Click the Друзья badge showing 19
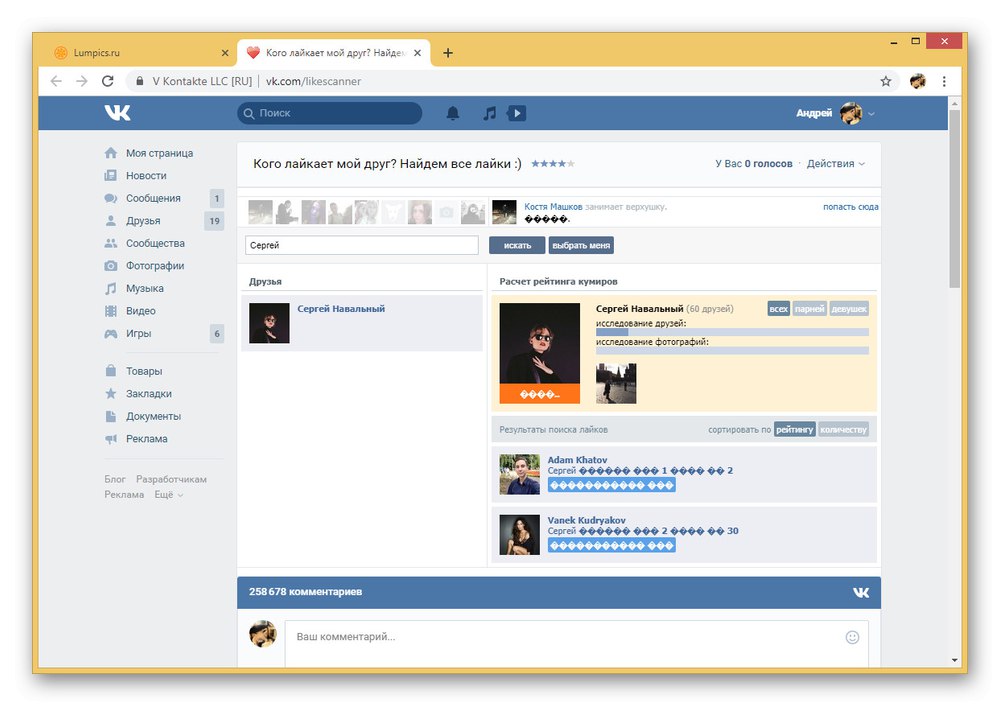 point(214,221)
